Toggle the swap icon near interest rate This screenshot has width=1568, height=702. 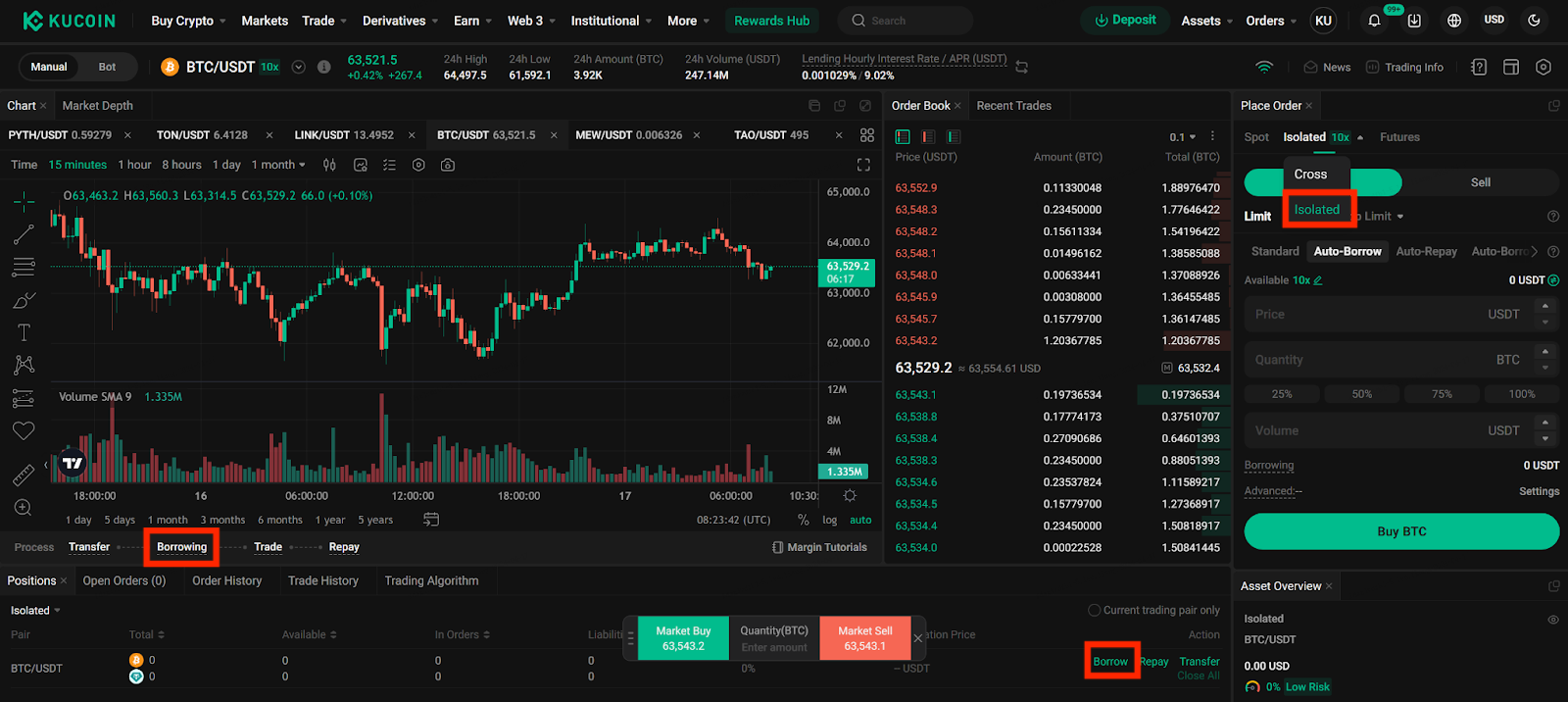[1021, 67]
